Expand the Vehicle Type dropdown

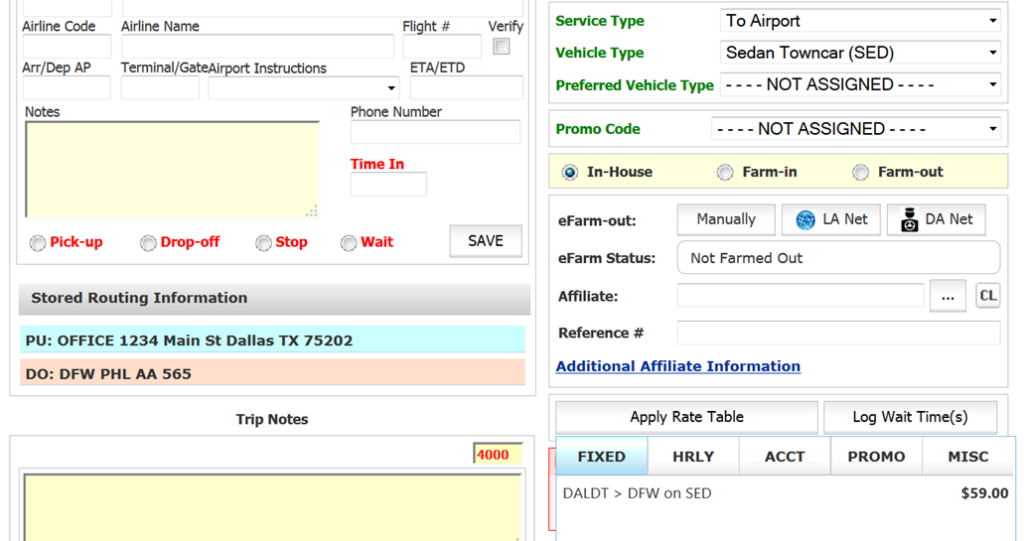coord(860,53)
